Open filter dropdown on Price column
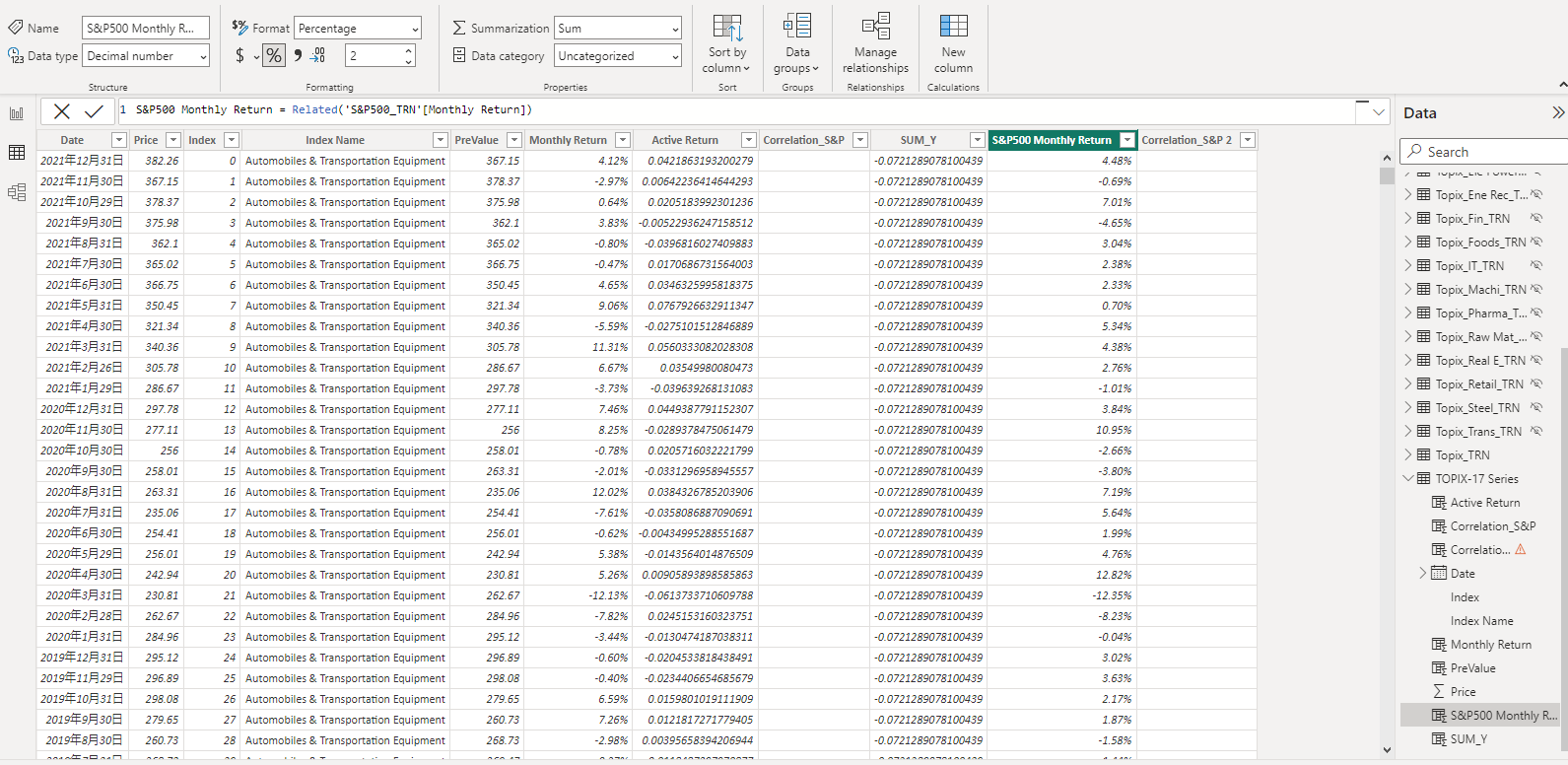Screen dimensions: 1568x765 click(x=173, y=140)
